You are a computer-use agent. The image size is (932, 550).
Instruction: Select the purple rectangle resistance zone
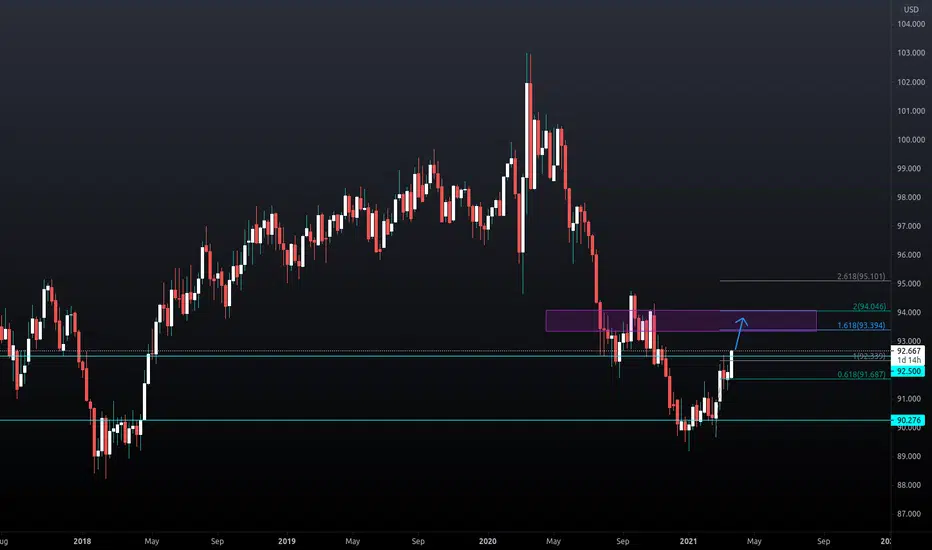click(x=681, y=321)
